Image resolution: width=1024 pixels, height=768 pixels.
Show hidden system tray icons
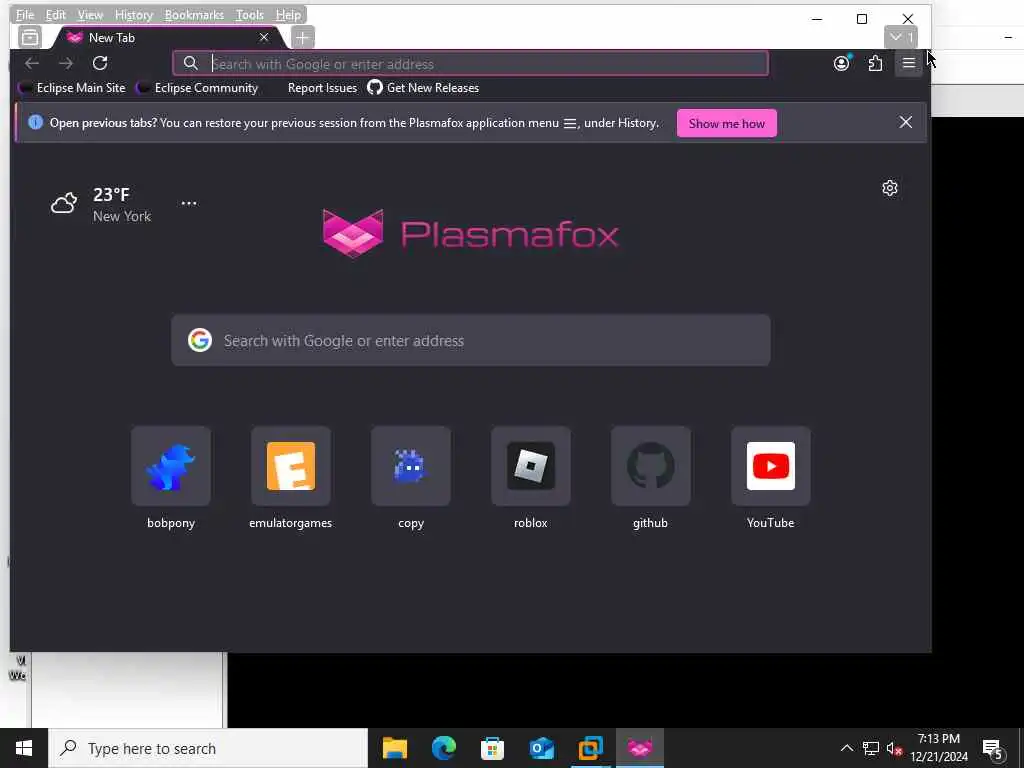846,748
